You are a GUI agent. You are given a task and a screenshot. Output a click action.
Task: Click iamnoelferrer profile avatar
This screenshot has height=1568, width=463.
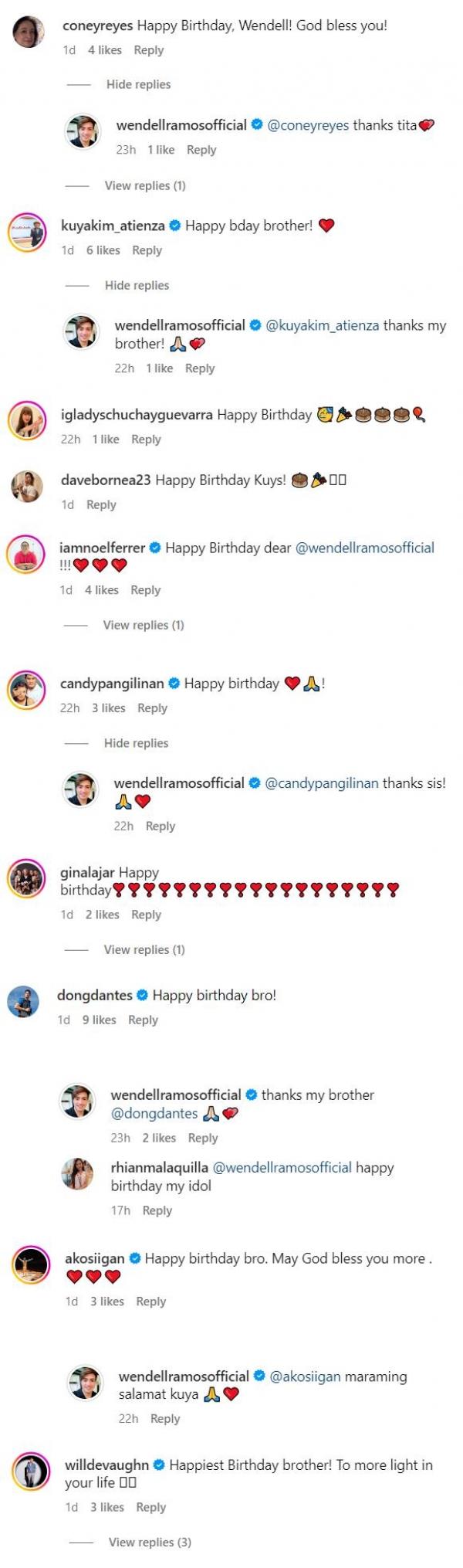point(26,554)
